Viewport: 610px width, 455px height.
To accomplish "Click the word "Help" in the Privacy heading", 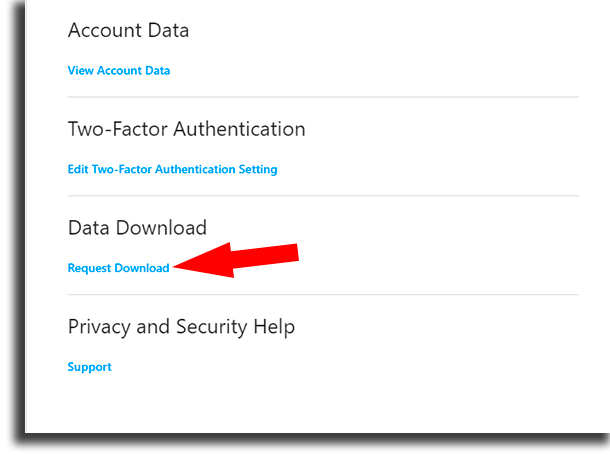I will tap(274, 327).
